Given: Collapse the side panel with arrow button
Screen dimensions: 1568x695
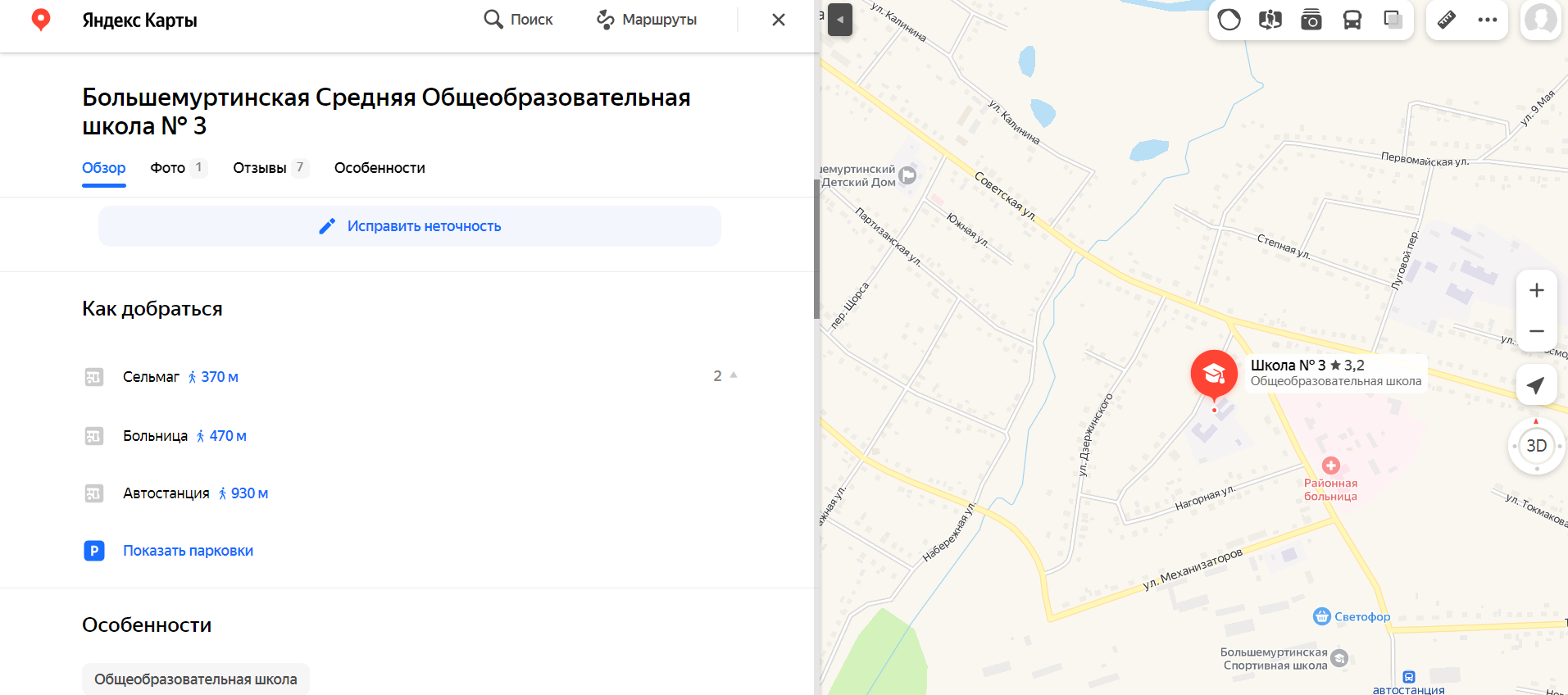Looking at the screenshot, I should (840, 20).
